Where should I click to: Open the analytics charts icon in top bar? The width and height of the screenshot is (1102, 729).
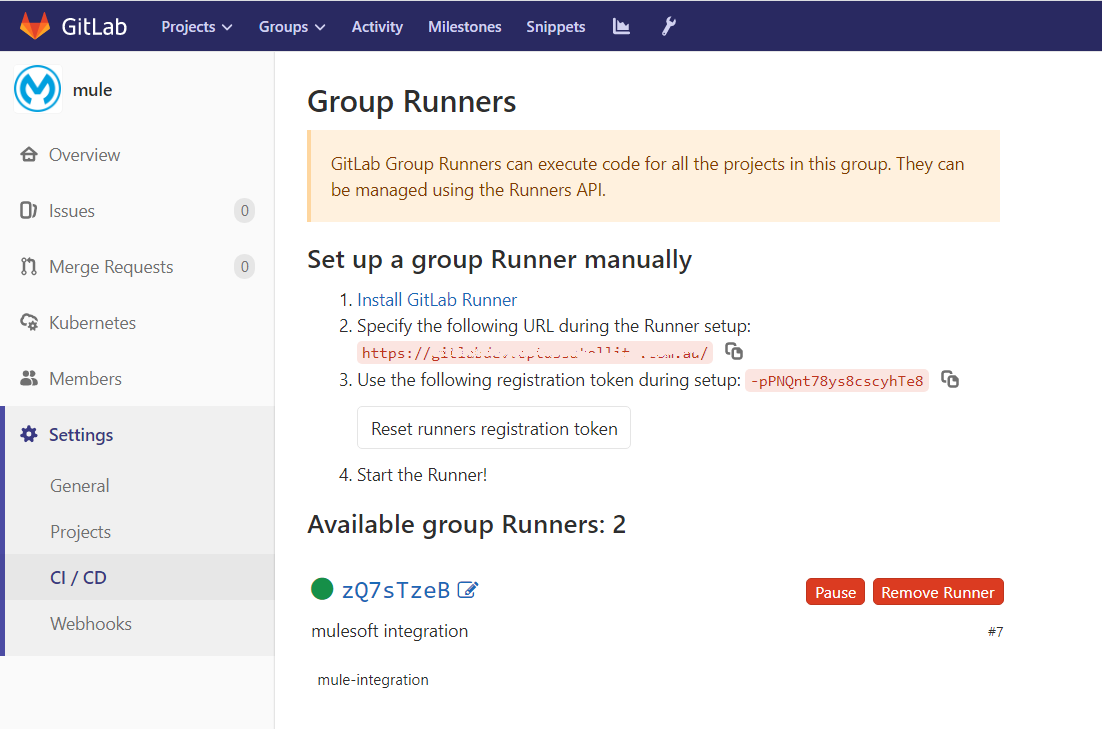click(x=621, y=27)
